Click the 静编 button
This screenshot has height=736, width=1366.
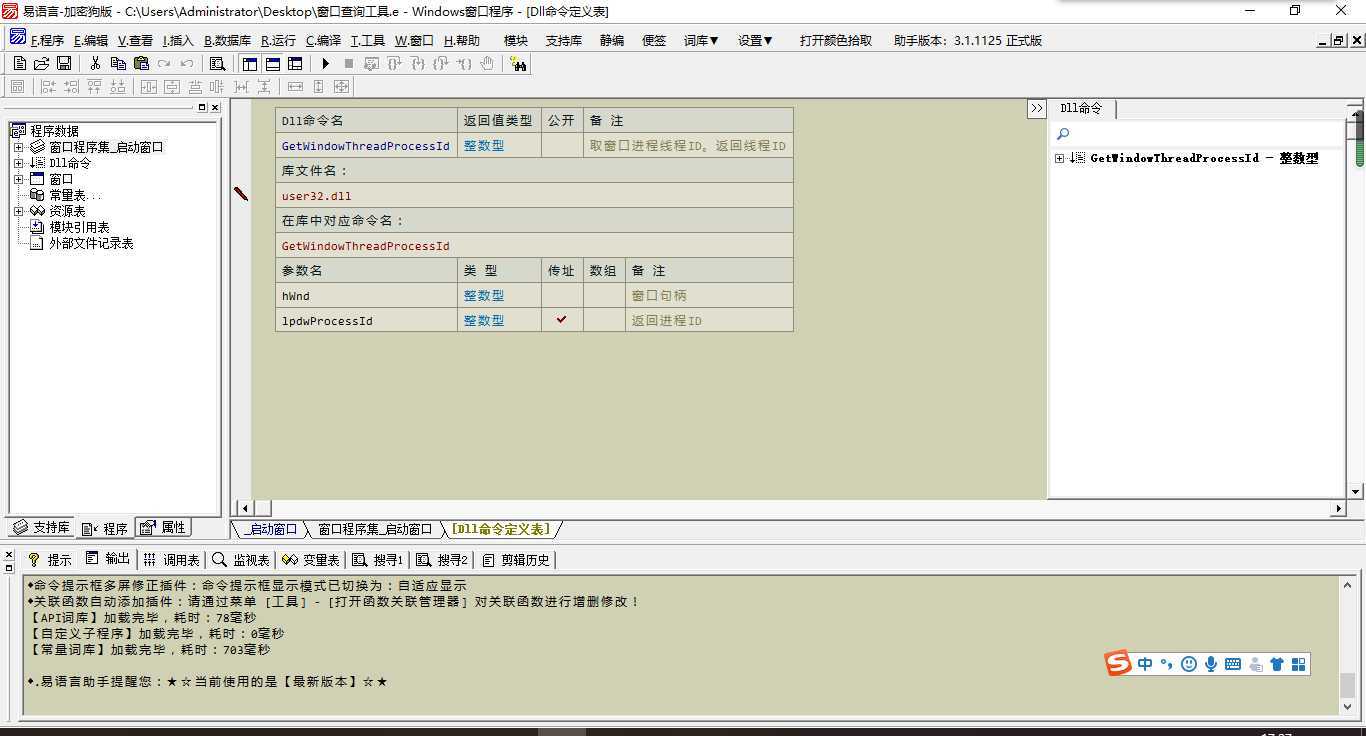pyautogui.click(x=612, y=40)
